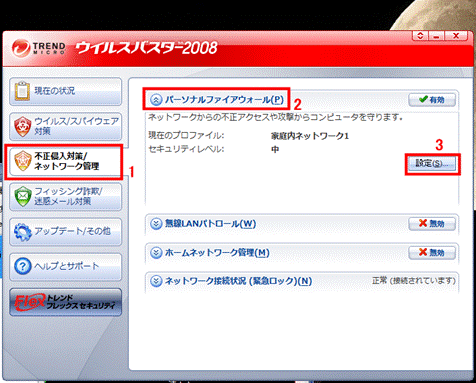
Task: Click the blue gears update icon
Action: 23,232
